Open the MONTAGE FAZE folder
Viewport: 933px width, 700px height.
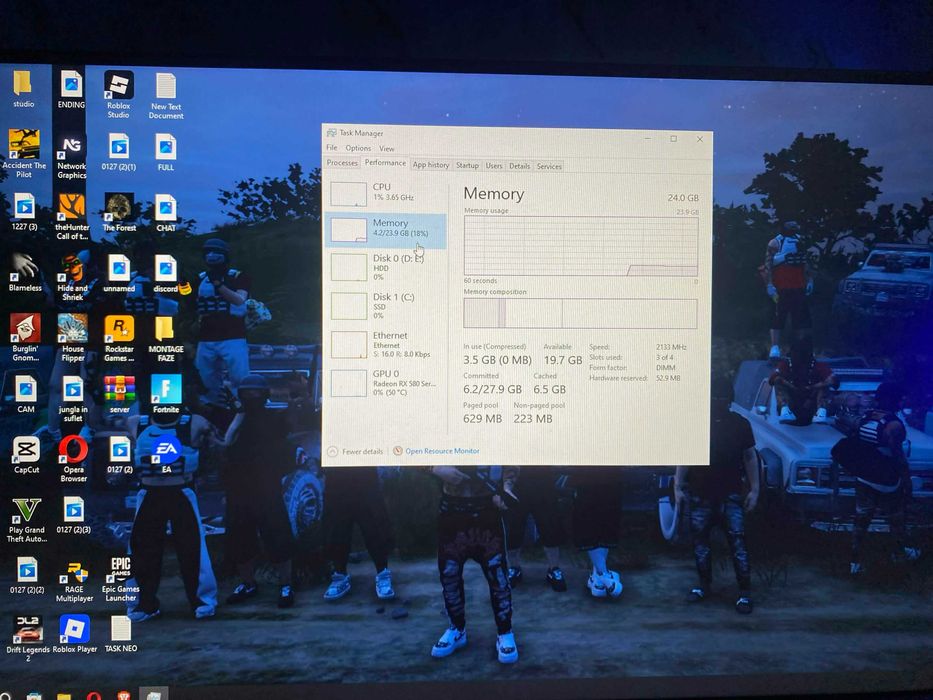pos(165,339)
